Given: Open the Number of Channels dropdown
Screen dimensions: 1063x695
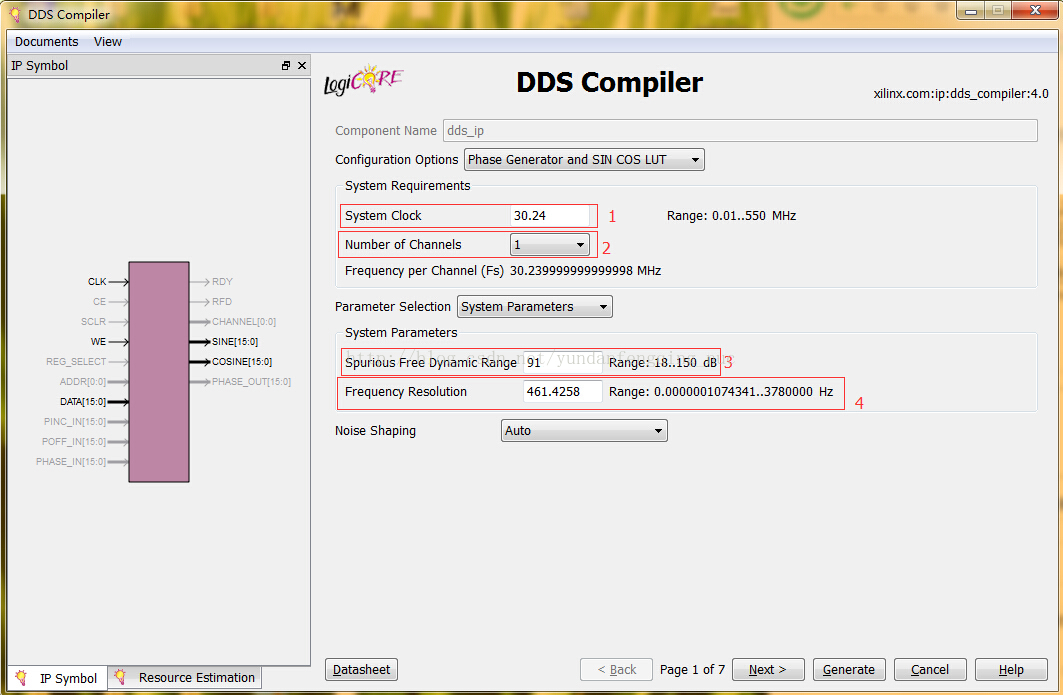Looking at the screenshot, I should click(x=550, y=245).
